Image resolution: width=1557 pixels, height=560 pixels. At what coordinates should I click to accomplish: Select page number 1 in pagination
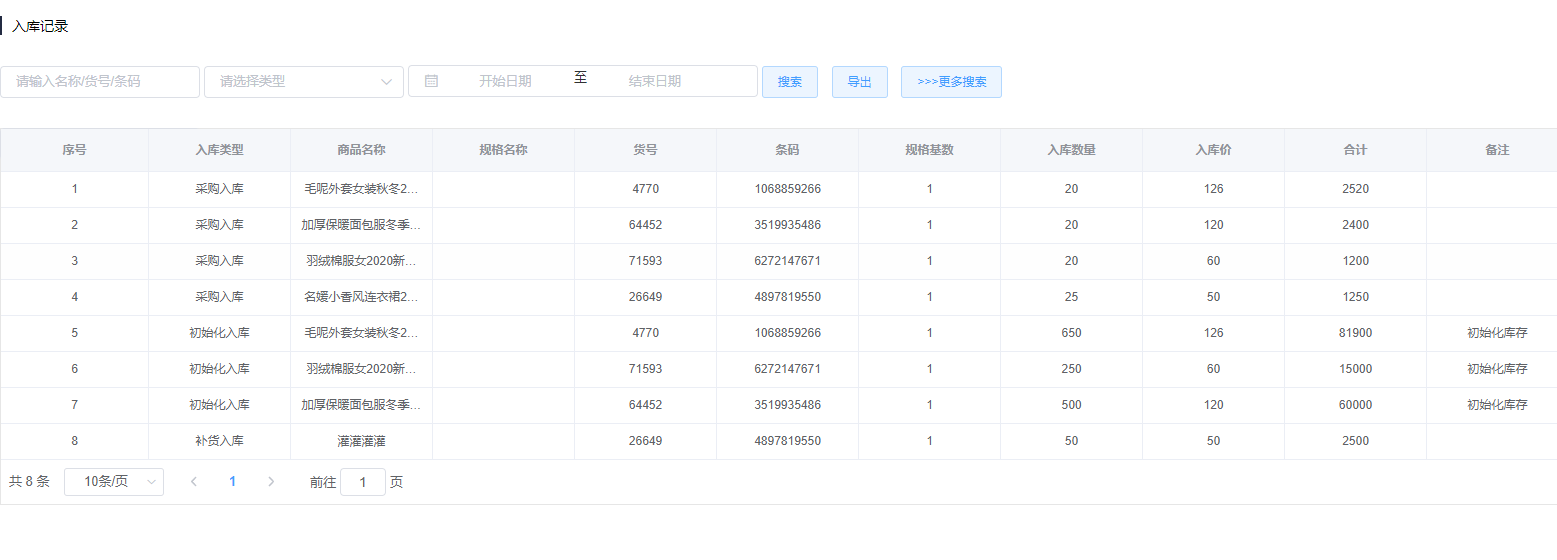(x=233, y=482)
